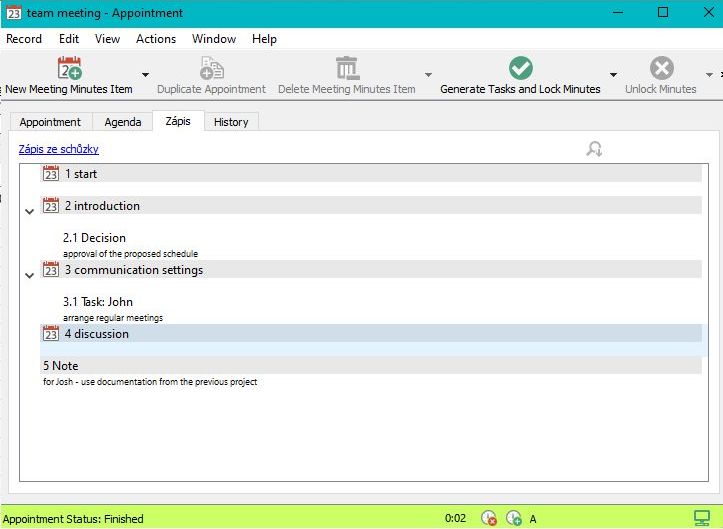The image size is (723, 529).
Task: Expand the toolbar overflow arrow at far right
Action: (710, 75)
